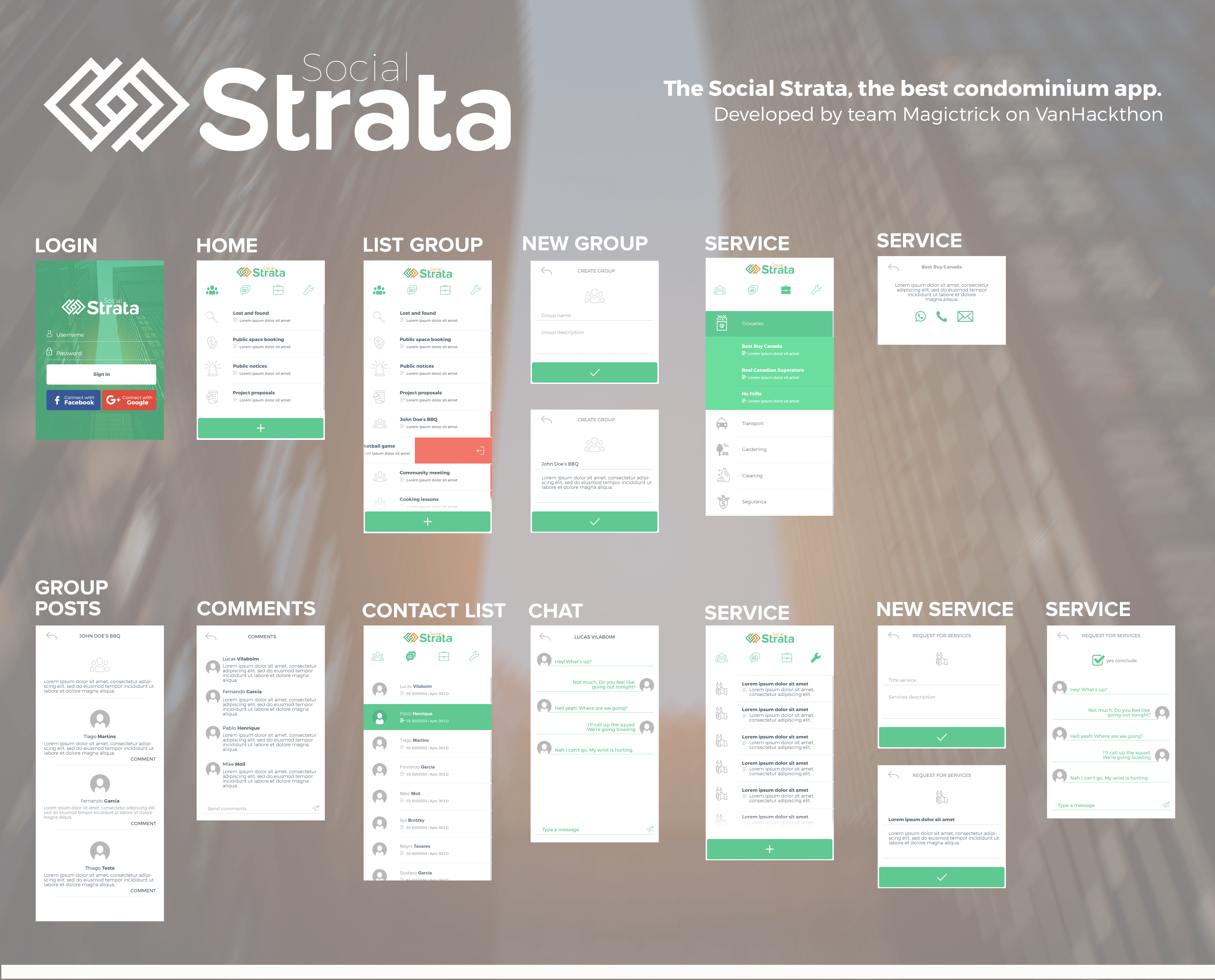The width and height of the screenshot is (1215, 980).
Task: Click Connect with Google button
Action: point(129,400)
